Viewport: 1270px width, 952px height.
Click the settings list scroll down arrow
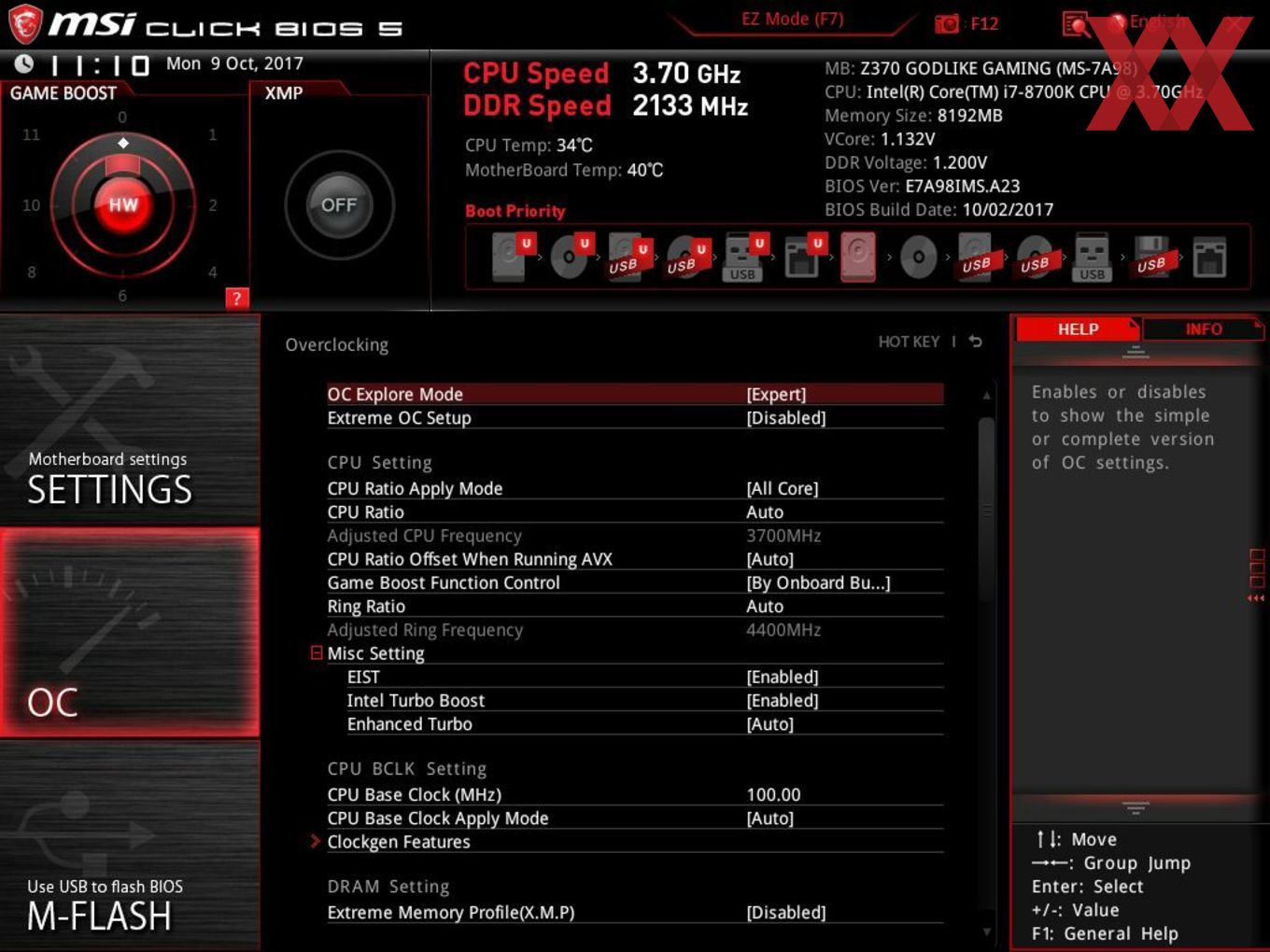(x=987, y=931)
